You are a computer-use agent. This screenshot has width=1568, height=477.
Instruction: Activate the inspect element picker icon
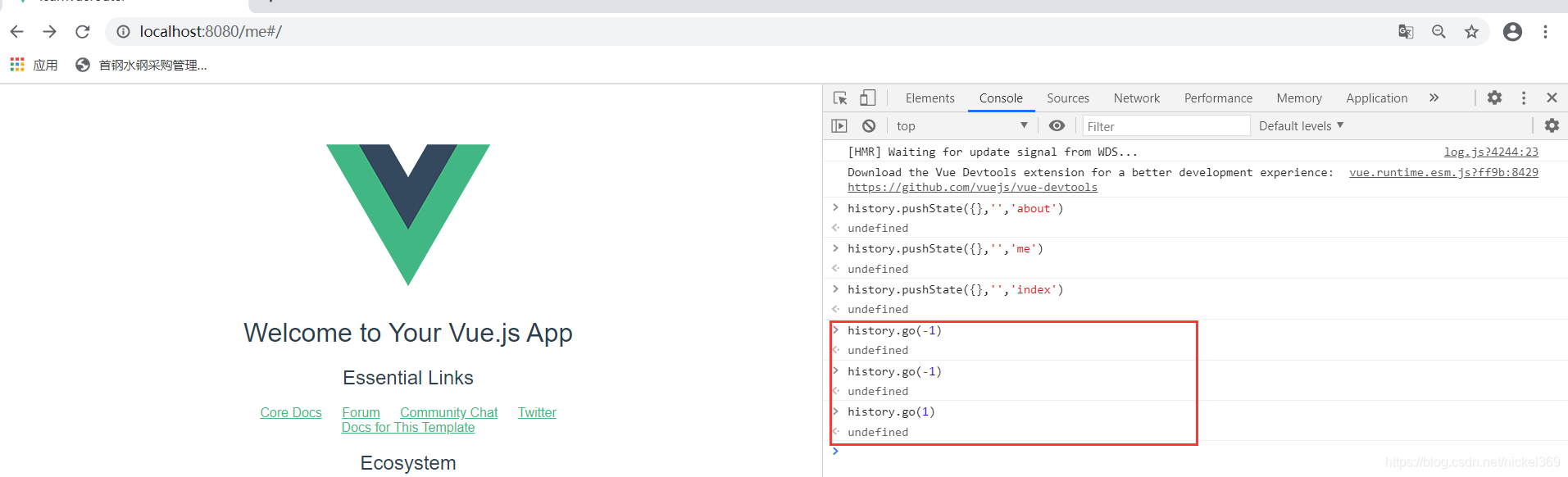(x=840, y=98)
